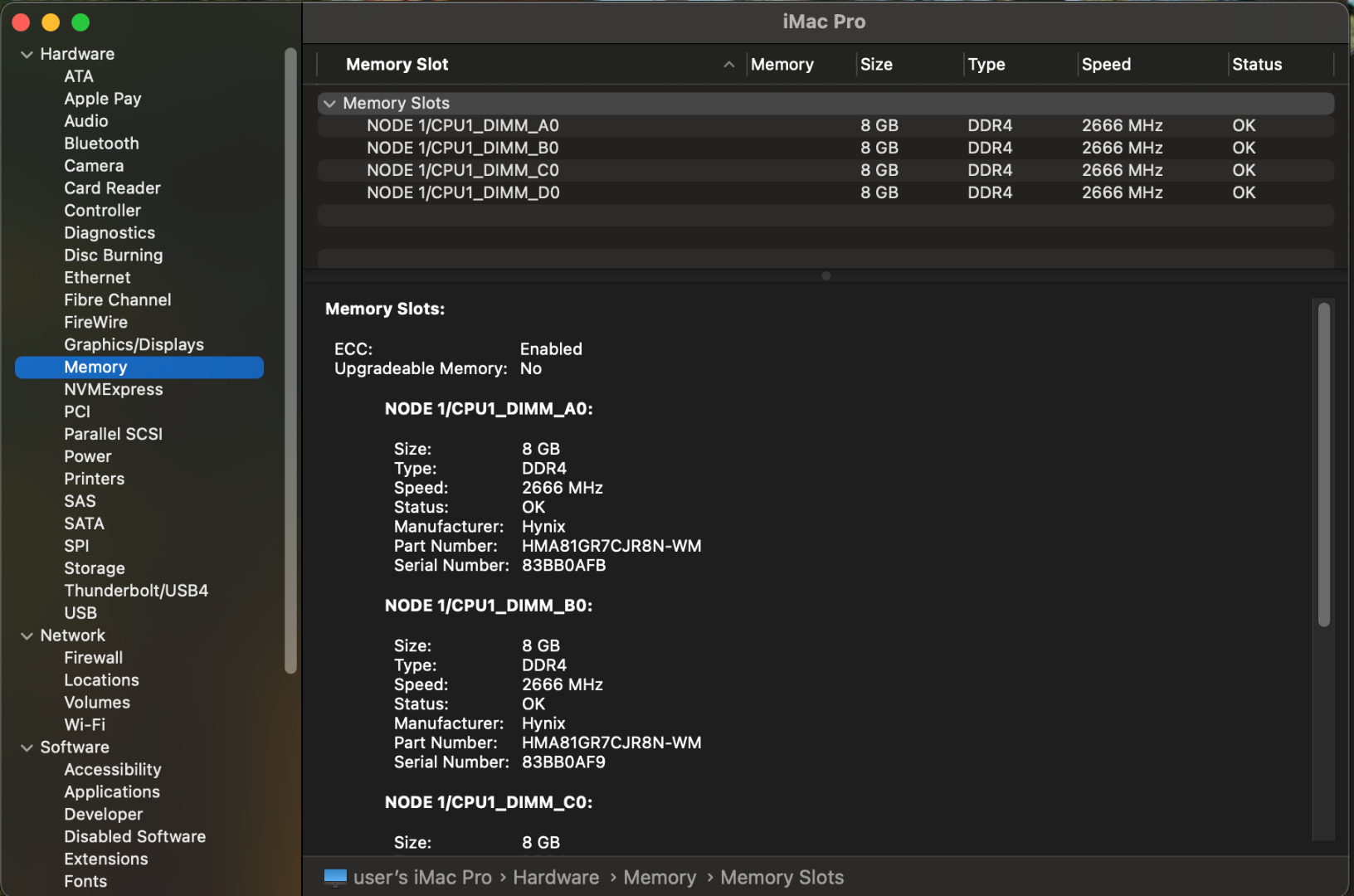Select Fibre Channel item
Image resolution: width=1354 pixels, height=896 pixels.
pyautogui.click(x=118, y=300)
